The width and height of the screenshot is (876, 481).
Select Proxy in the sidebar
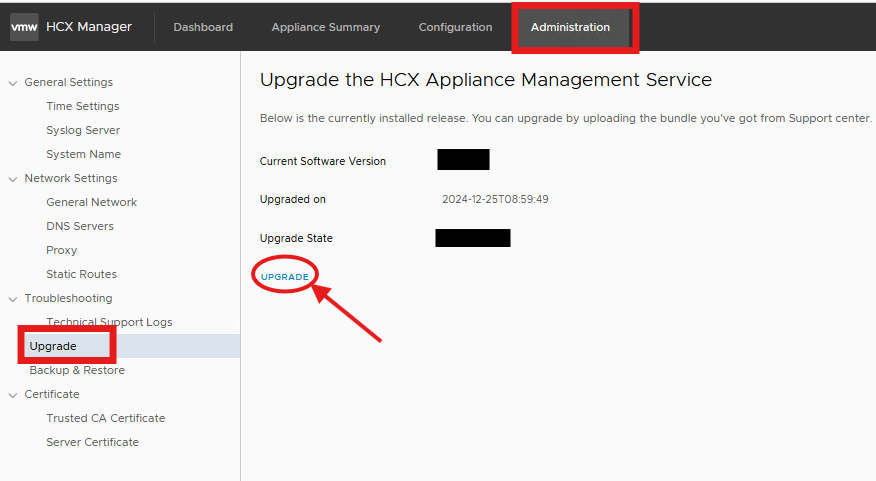click(61, 250)
